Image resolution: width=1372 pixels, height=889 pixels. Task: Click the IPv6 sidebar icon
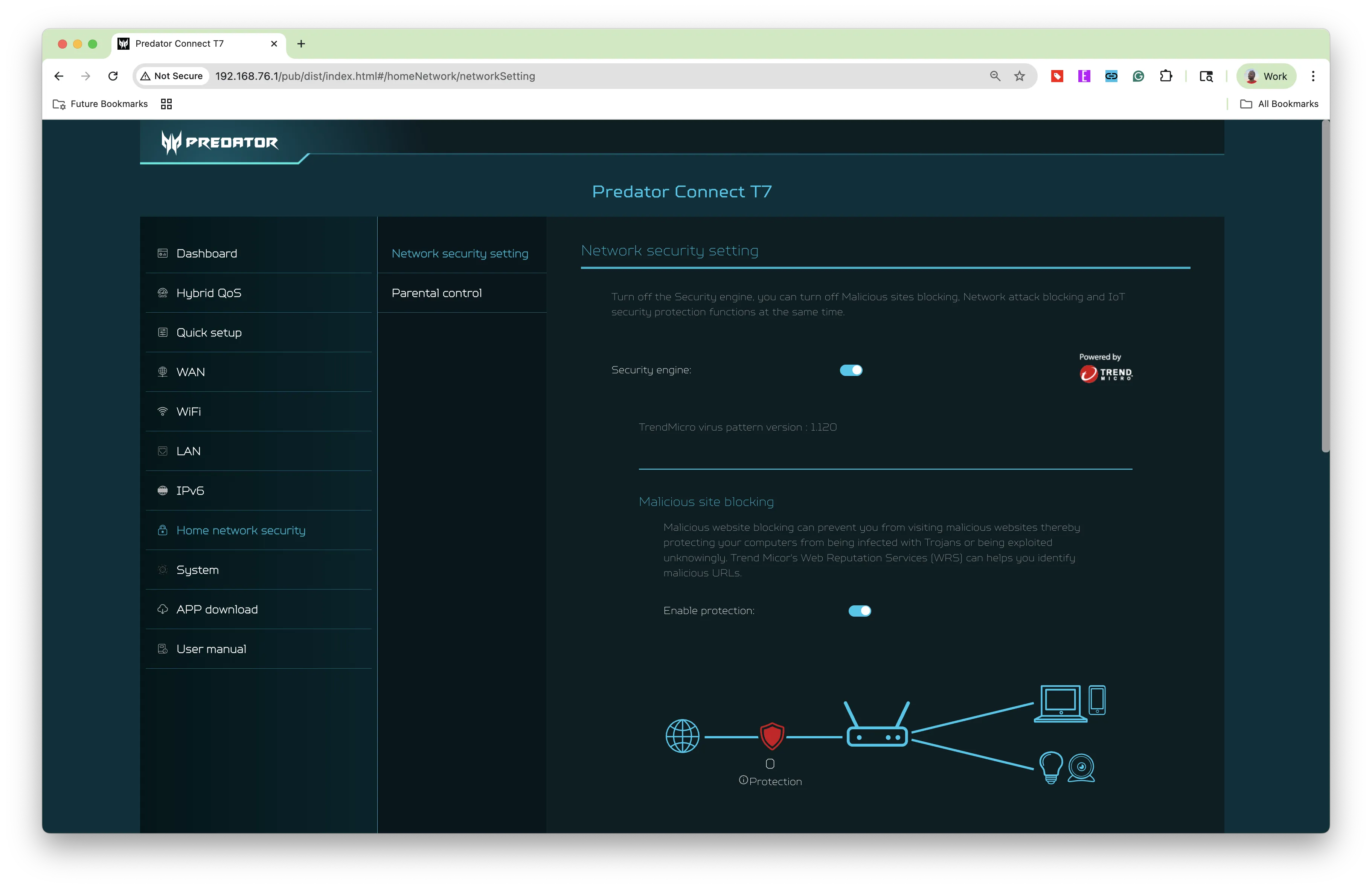[x=163, y=490]
